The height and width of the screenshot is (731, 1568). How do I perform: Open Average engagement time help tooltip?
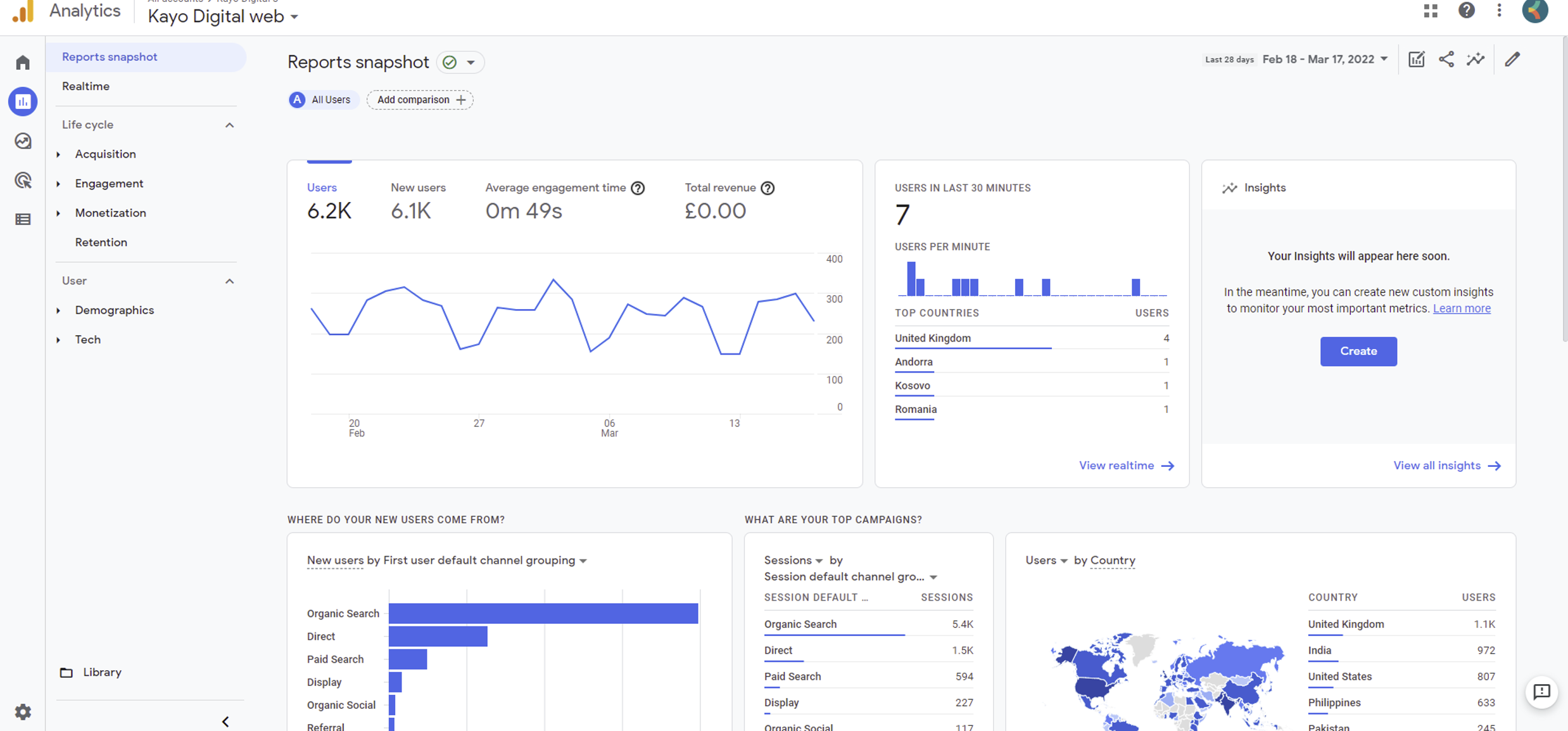point(638,188)
